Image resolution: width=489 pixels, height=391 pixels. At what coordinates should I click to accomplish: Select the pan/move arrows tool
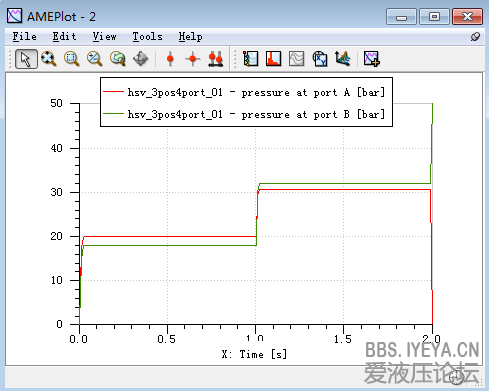[x=140, y=59]
